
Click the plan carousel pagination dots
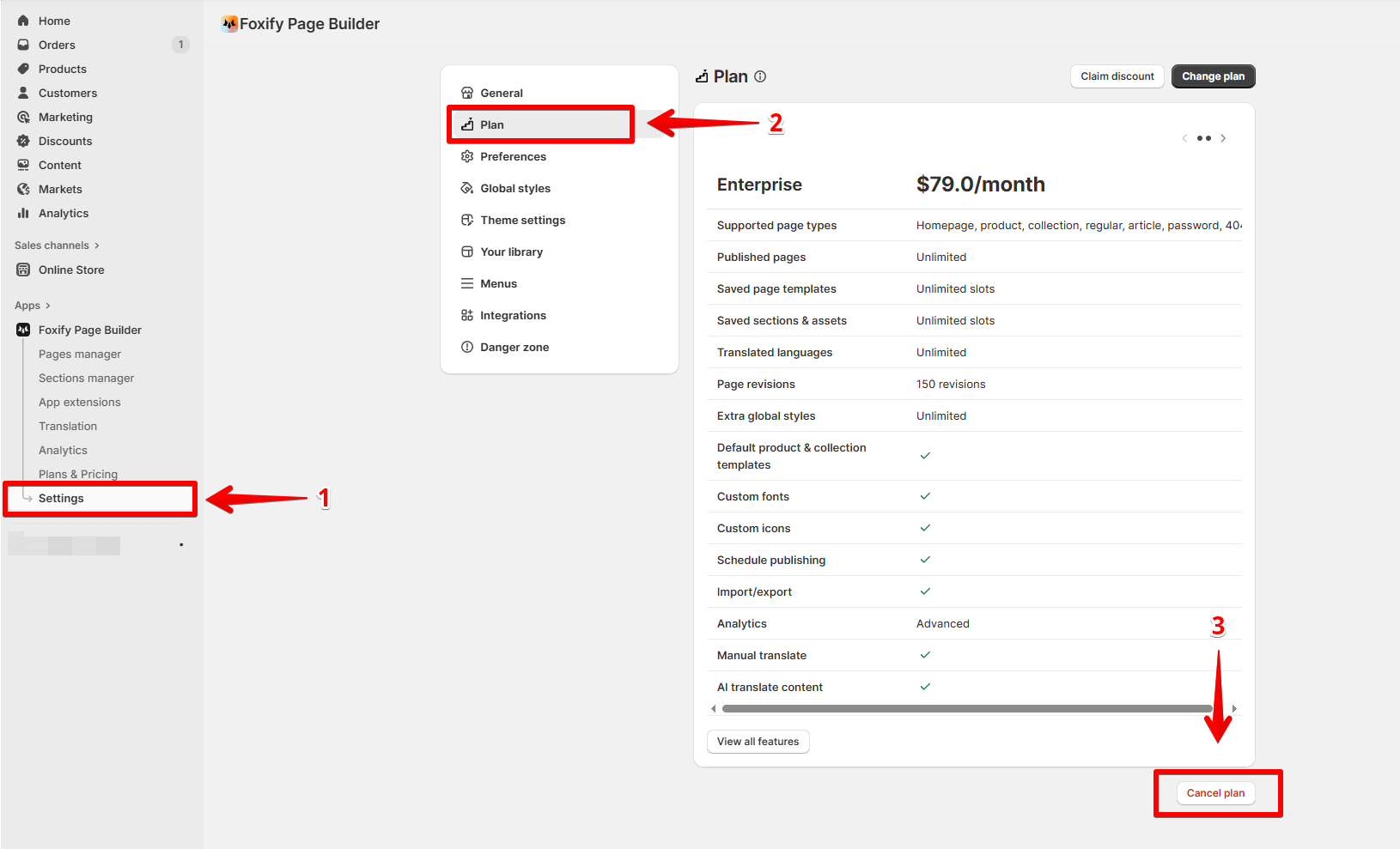[1204, 138]
